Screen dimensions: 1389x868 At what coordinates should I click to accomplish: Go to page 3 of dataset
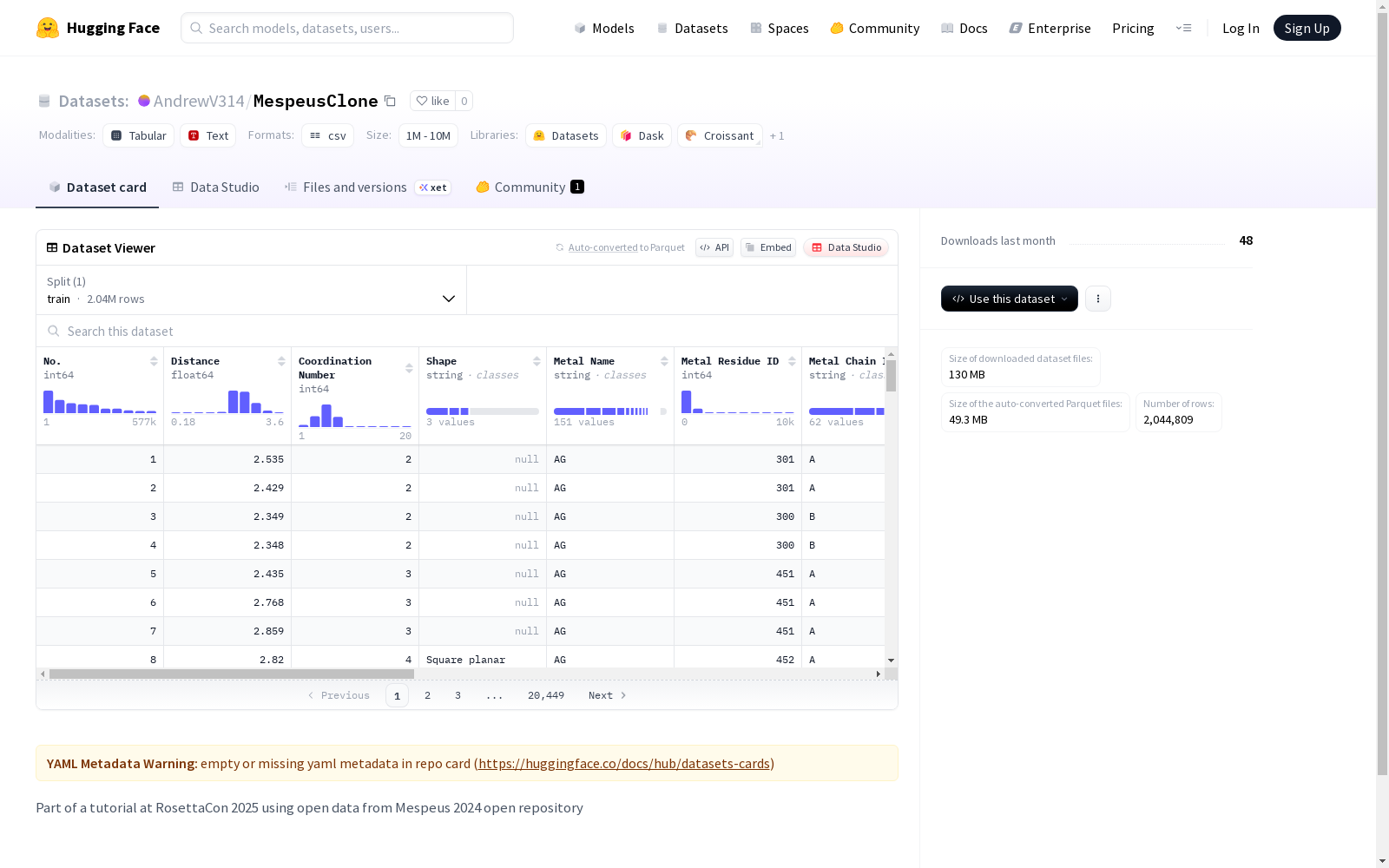[x=458, y=695]
